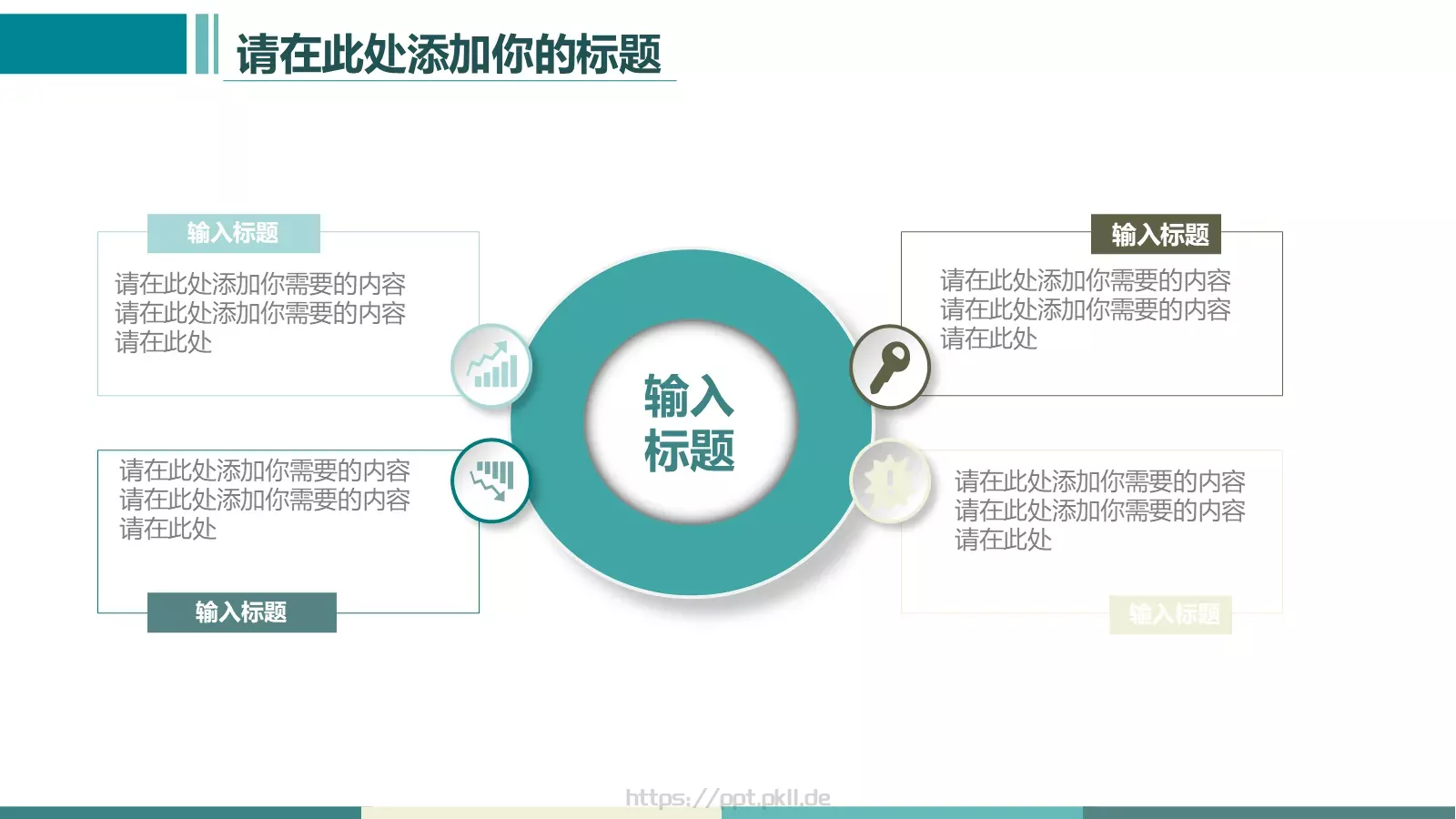Click the declining chart arrow icon

[x=491, y=480]
